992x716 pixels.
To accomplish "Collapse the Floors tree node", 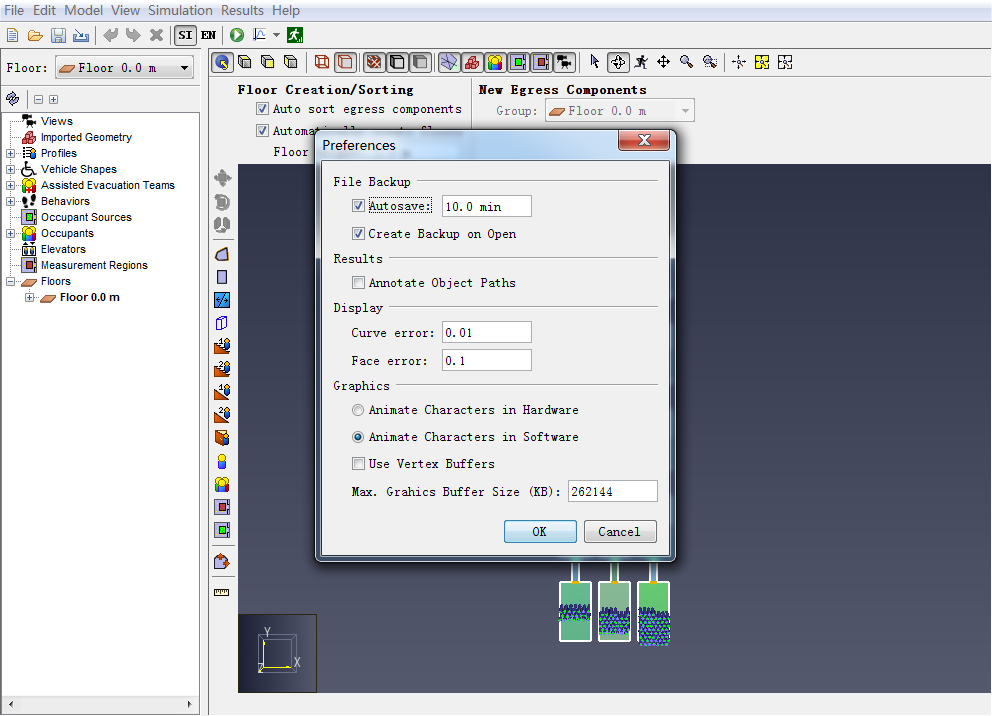I will tap(11, 281).
